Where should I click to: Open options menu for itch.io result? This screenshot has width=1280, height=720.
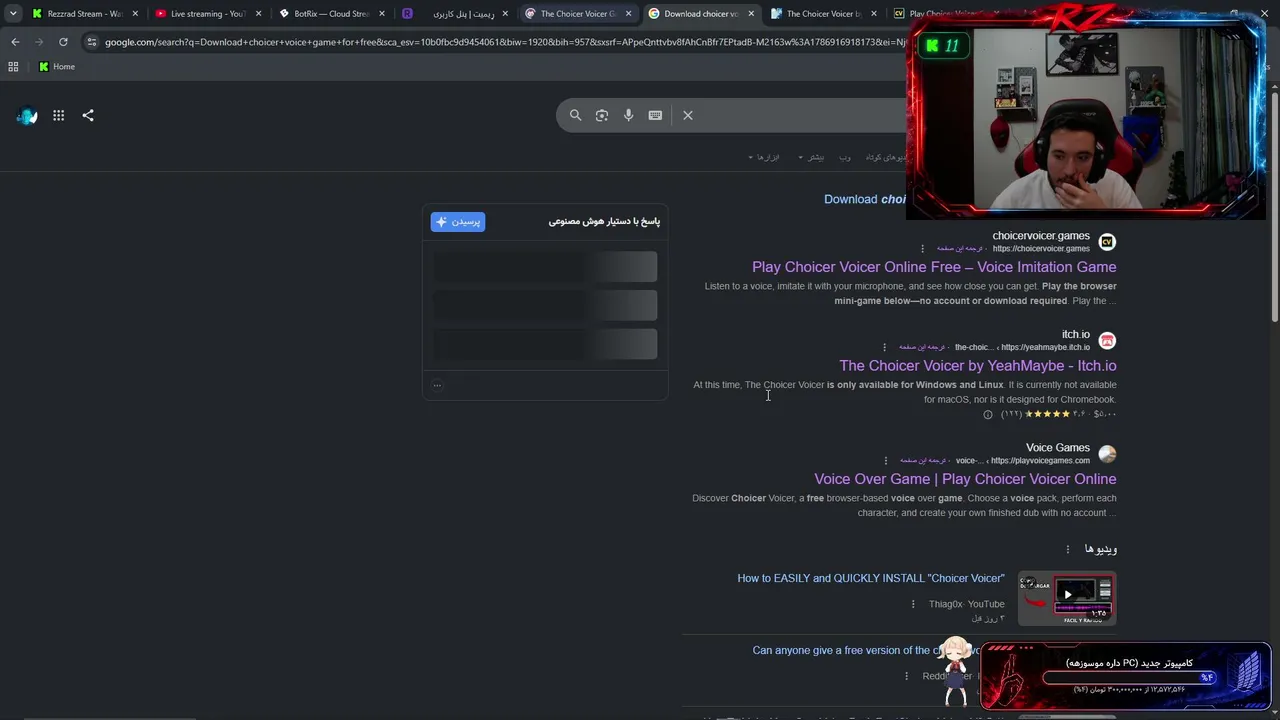point(884,347)
